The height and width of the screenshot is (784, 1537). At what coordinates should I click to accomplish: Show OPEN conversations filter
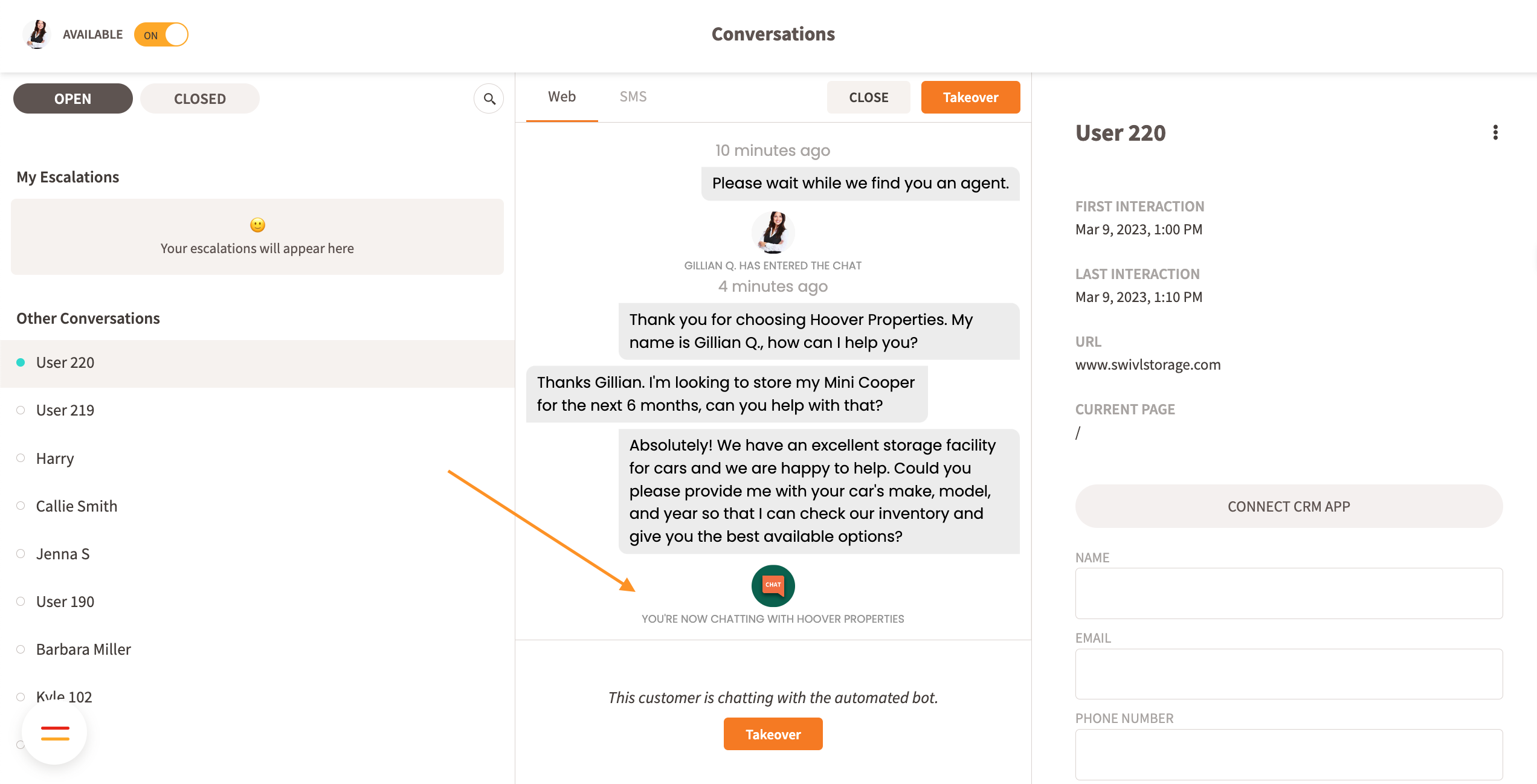point(72,98)
